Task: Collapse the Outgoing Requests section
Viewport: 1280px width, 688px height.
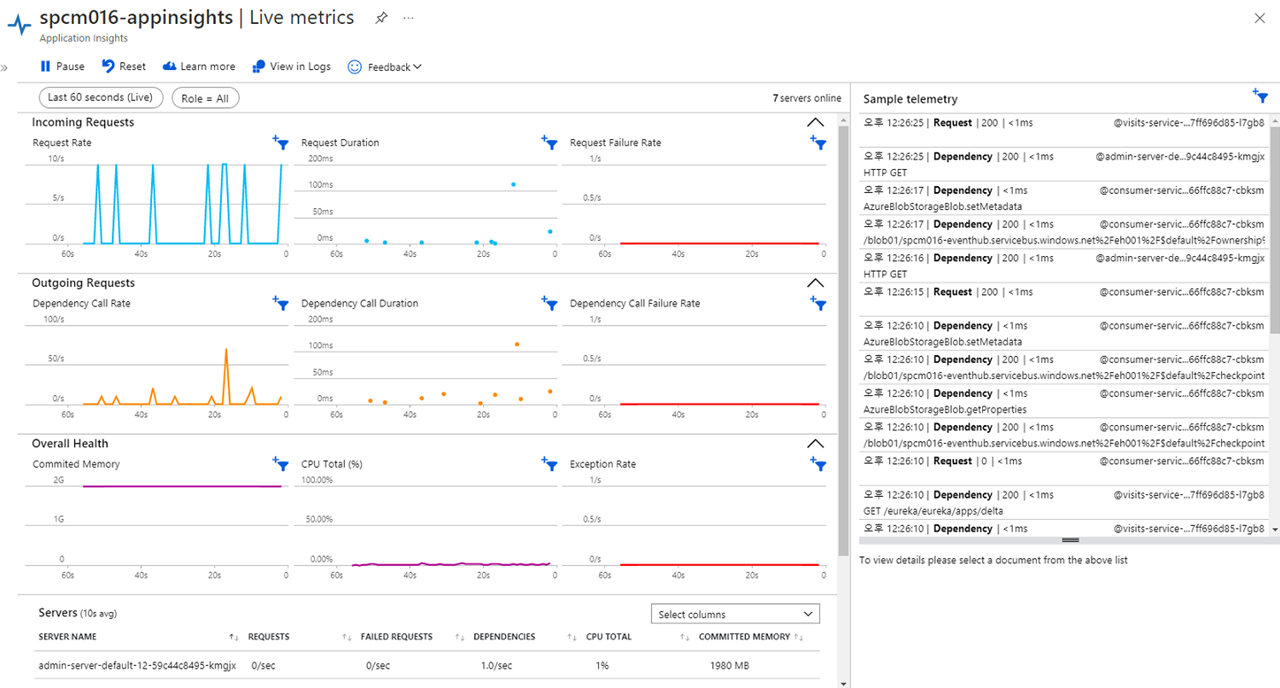Action: [x=815, y=283]
